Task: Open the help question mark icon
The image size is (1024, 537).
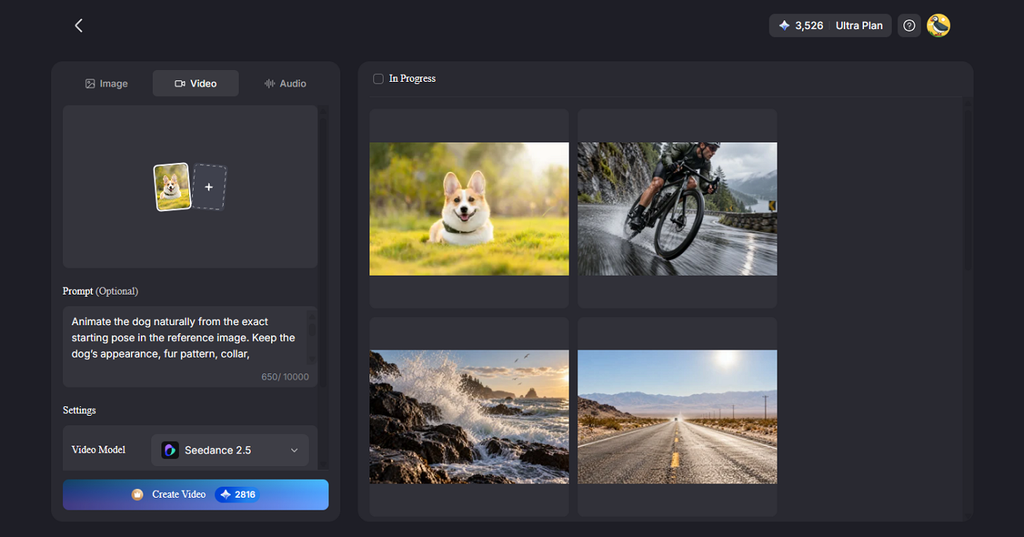Action: [x=909, y=25]
